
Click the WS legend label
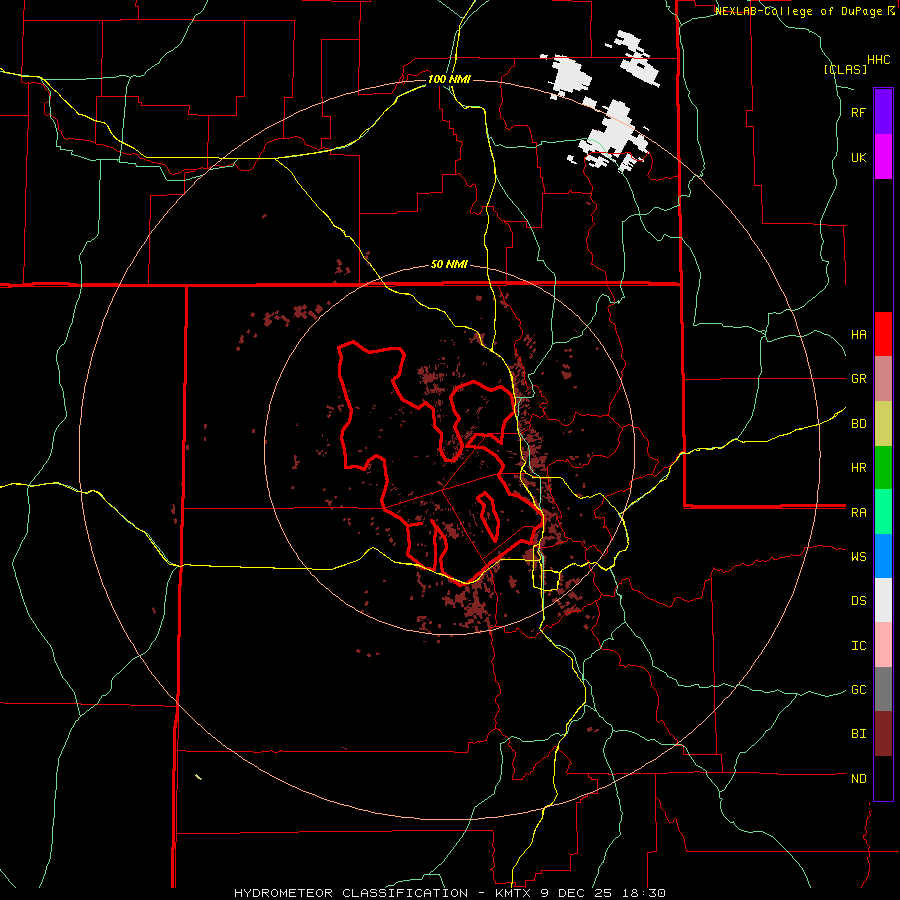[858, 556]
